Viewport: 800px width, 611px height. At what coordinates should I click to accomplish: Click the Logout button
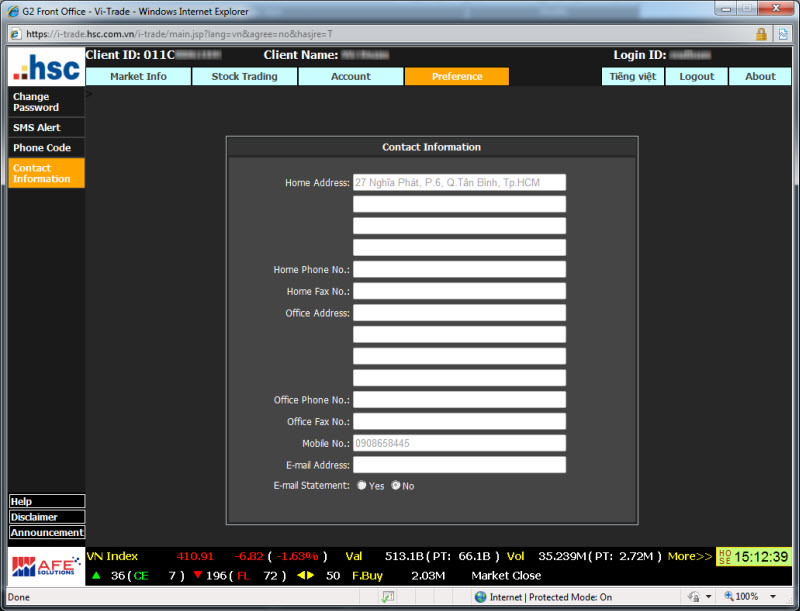pos(696,77)
